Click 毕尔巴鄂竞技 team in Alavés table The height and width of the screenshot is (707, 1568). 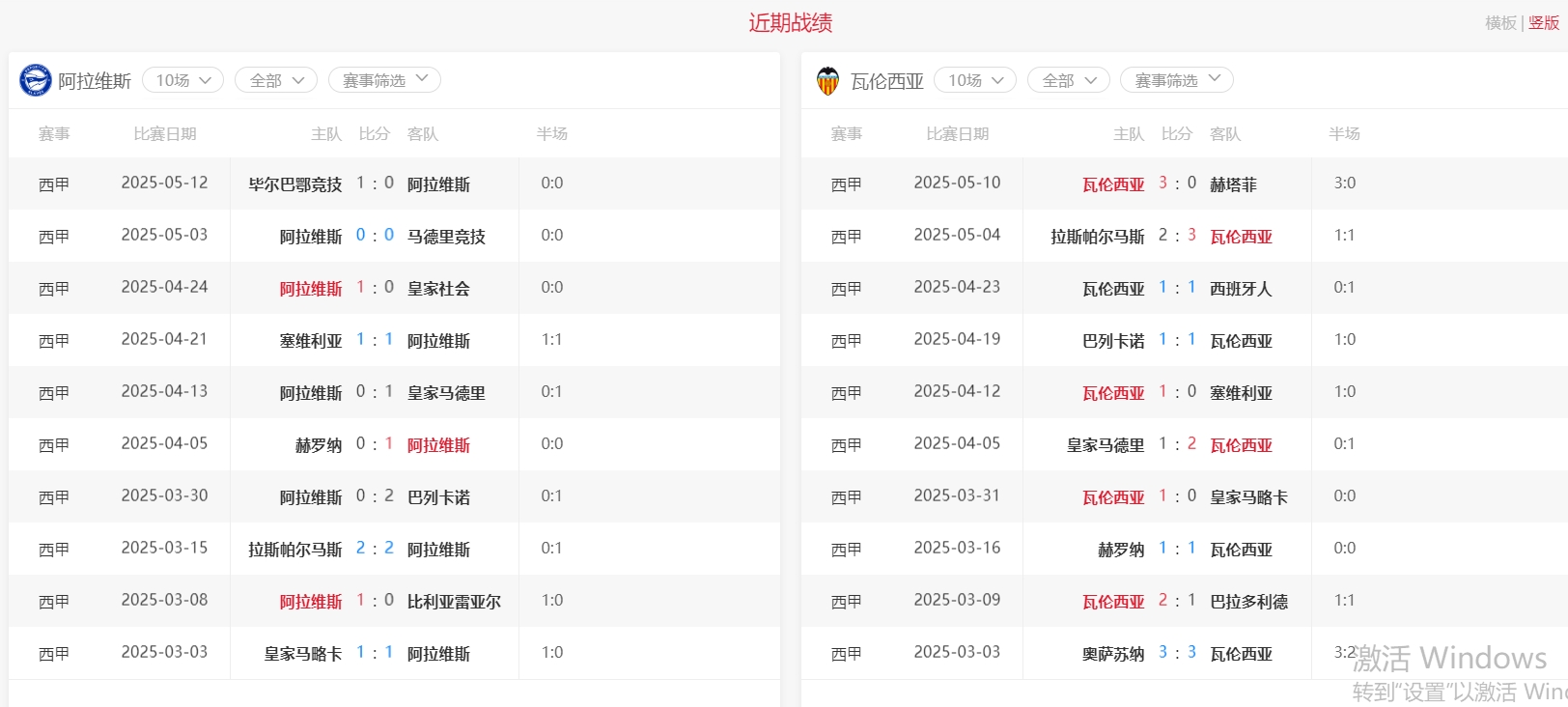coord(294,184)
